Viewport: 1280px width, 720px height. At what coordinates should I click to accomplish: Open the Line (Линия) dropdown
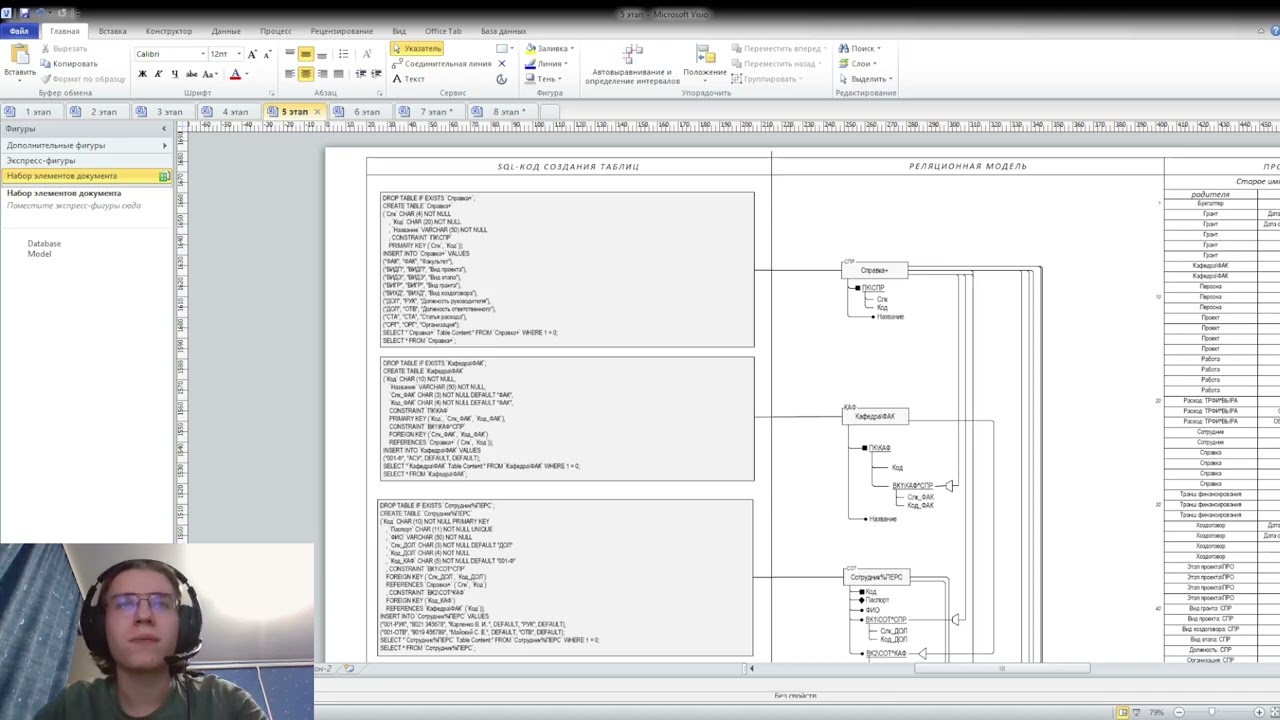(546, 64)
